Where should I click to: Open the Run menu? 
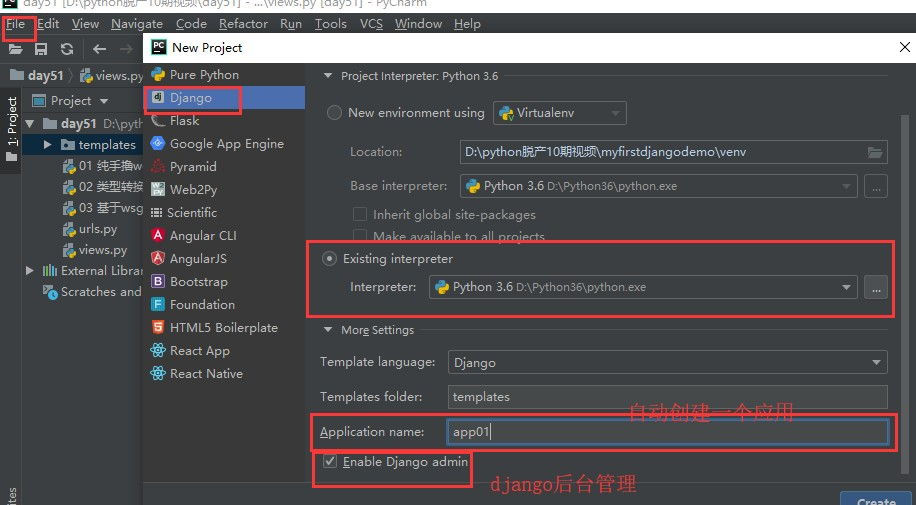coord(291,24)
